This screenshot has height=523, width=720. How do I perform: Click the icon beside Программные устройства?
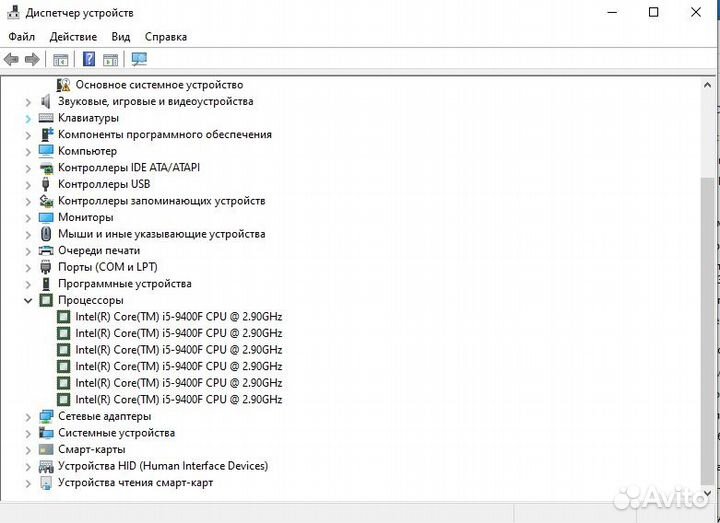45,284
